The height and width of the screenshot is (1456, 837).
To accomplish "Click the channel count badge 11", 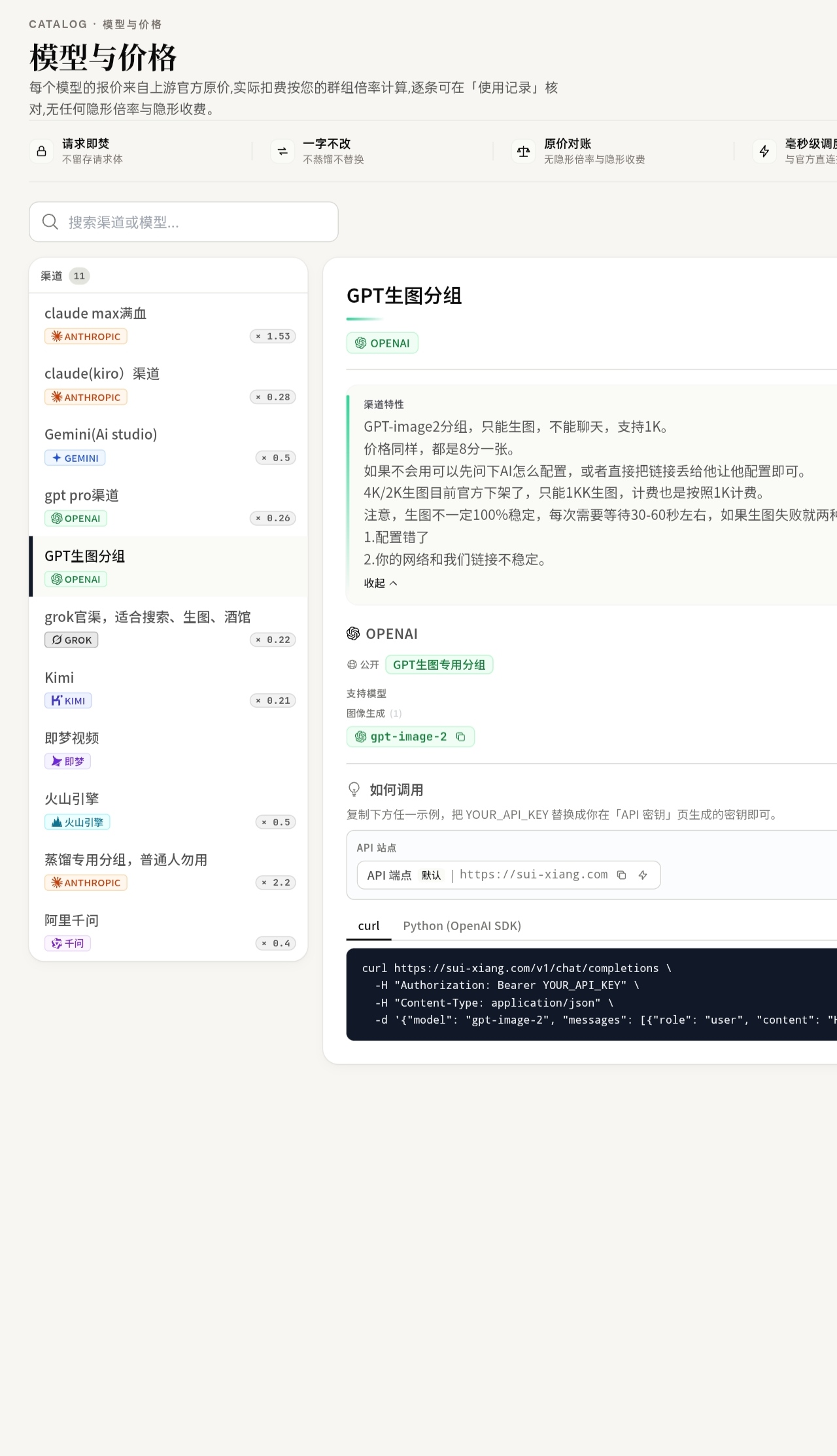I will click(79, 276).
